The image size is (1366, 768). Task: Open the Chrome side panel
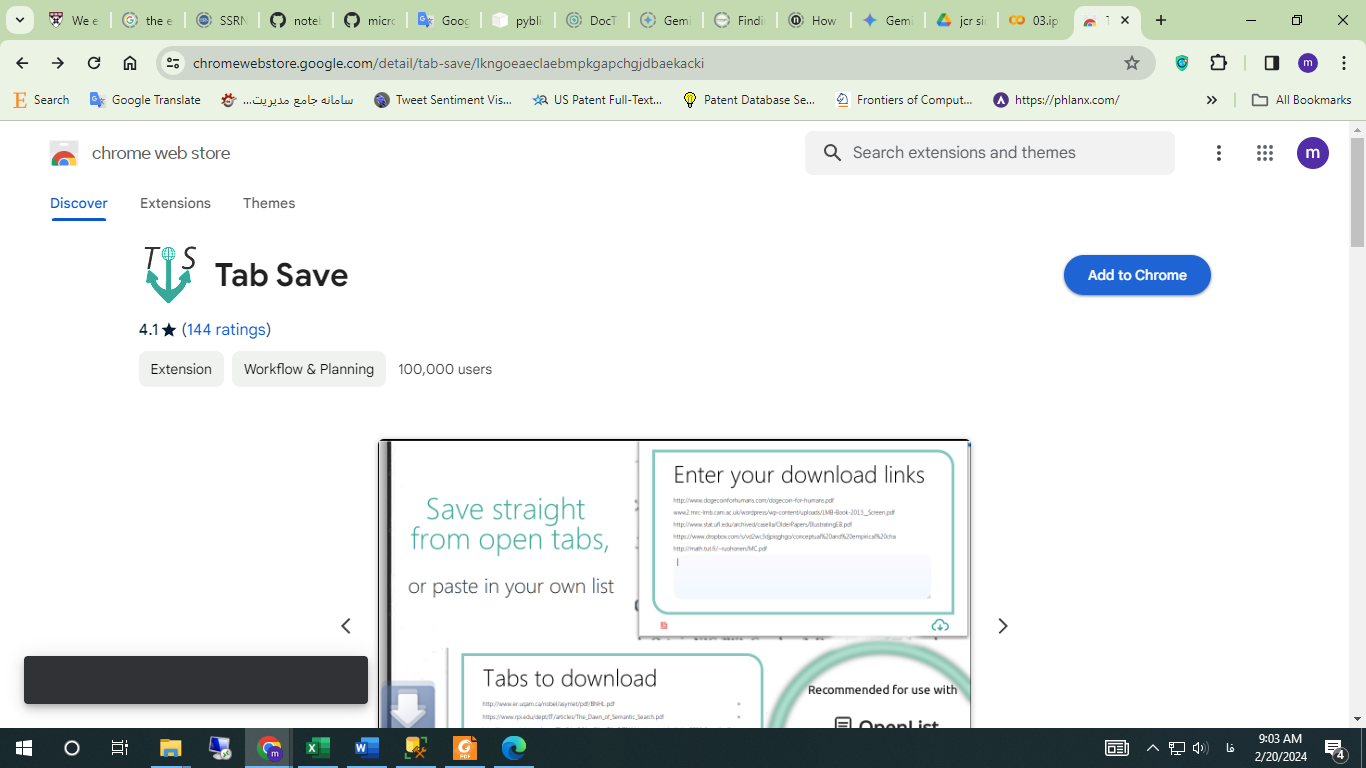1272,63
